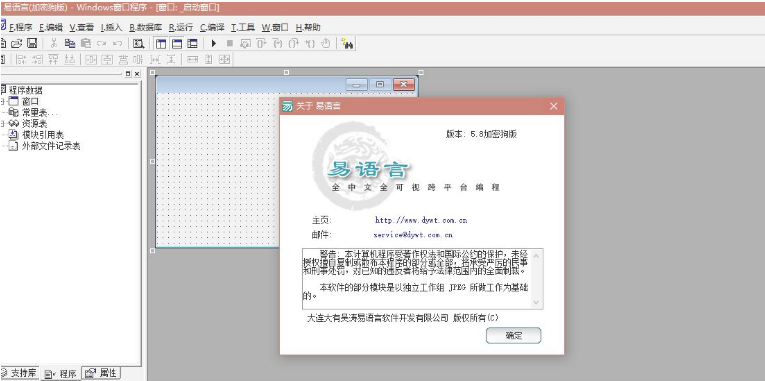Select 外部文件记录表 in the tree
765x381 pixels.
pos(51,146)
